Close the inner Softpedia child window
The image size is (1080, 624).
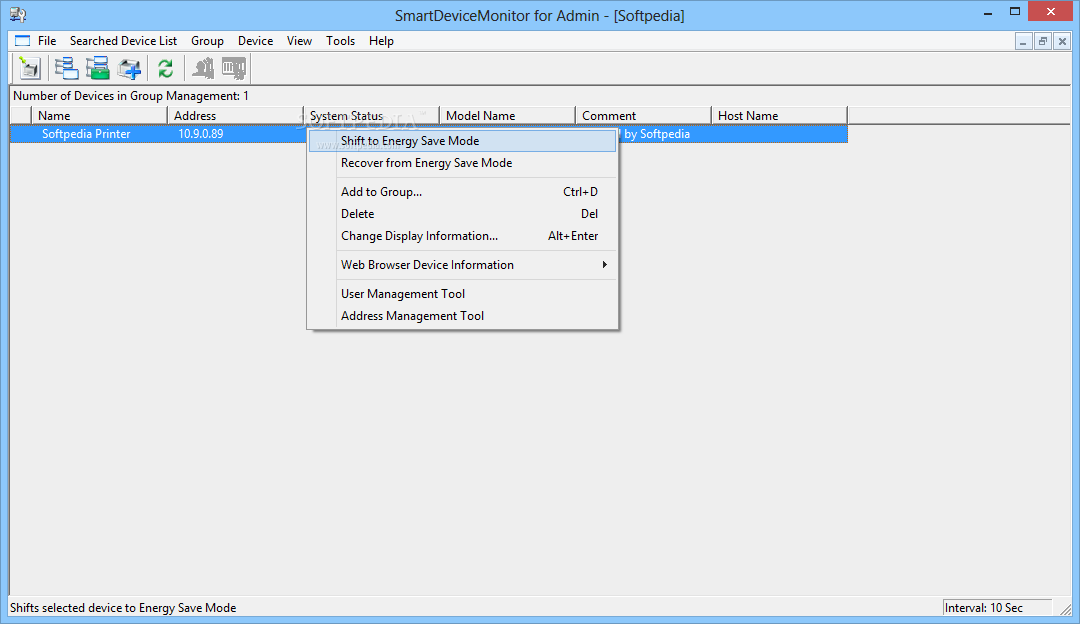click(1062, 42)
